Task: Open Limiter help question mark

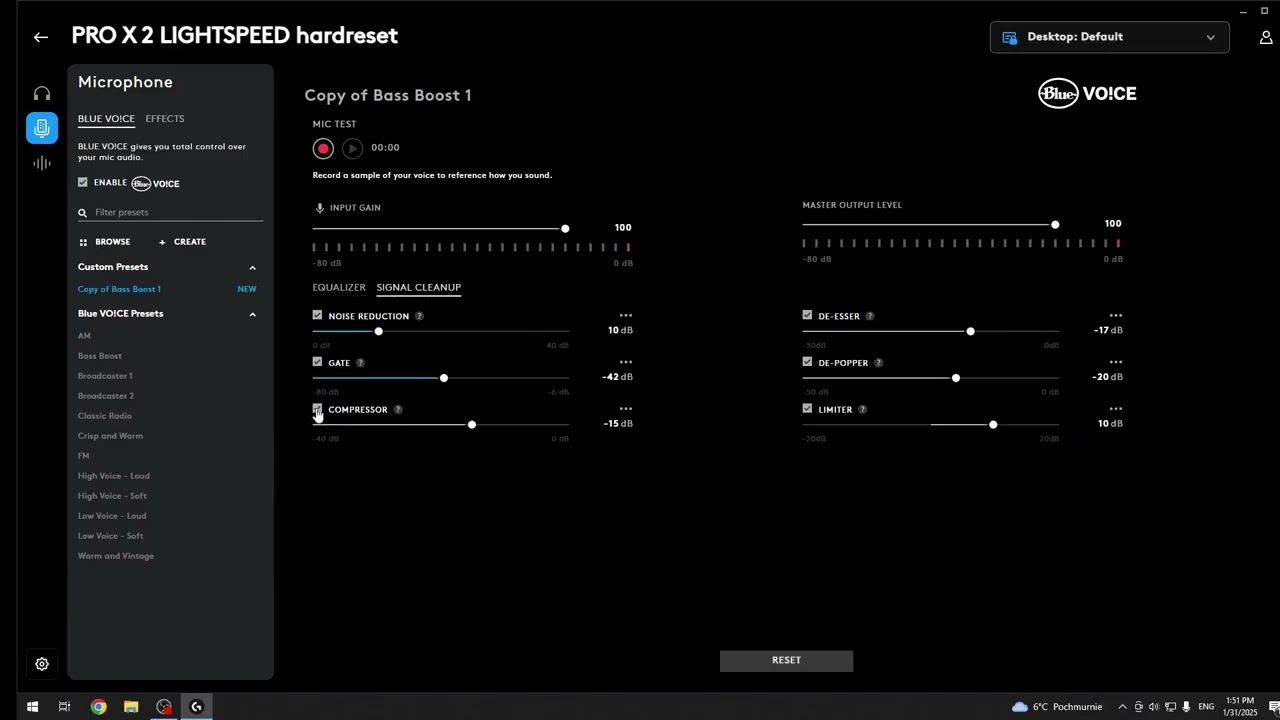Action: (862, 410)
